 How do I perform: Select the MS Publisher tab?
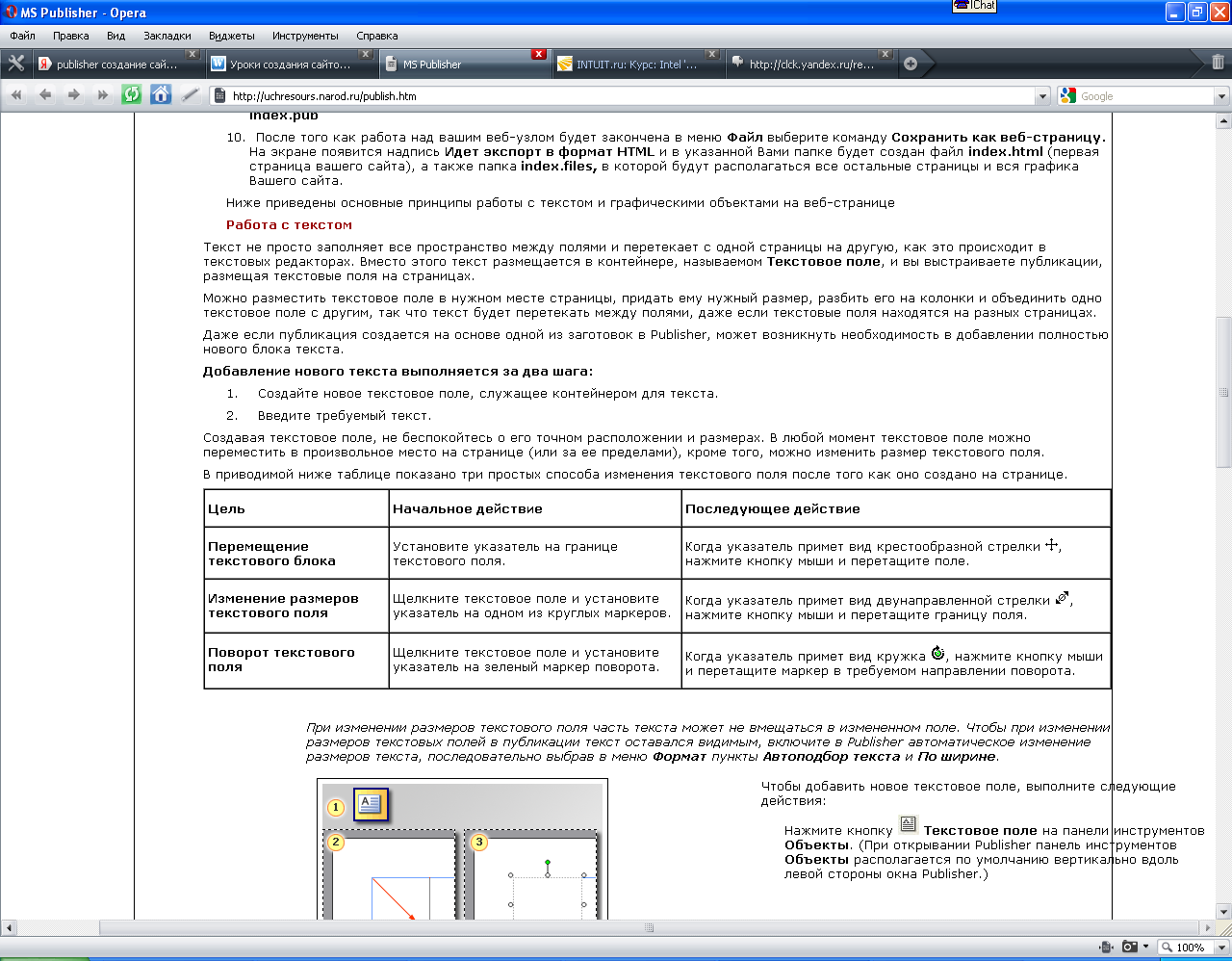coord(464,65)
